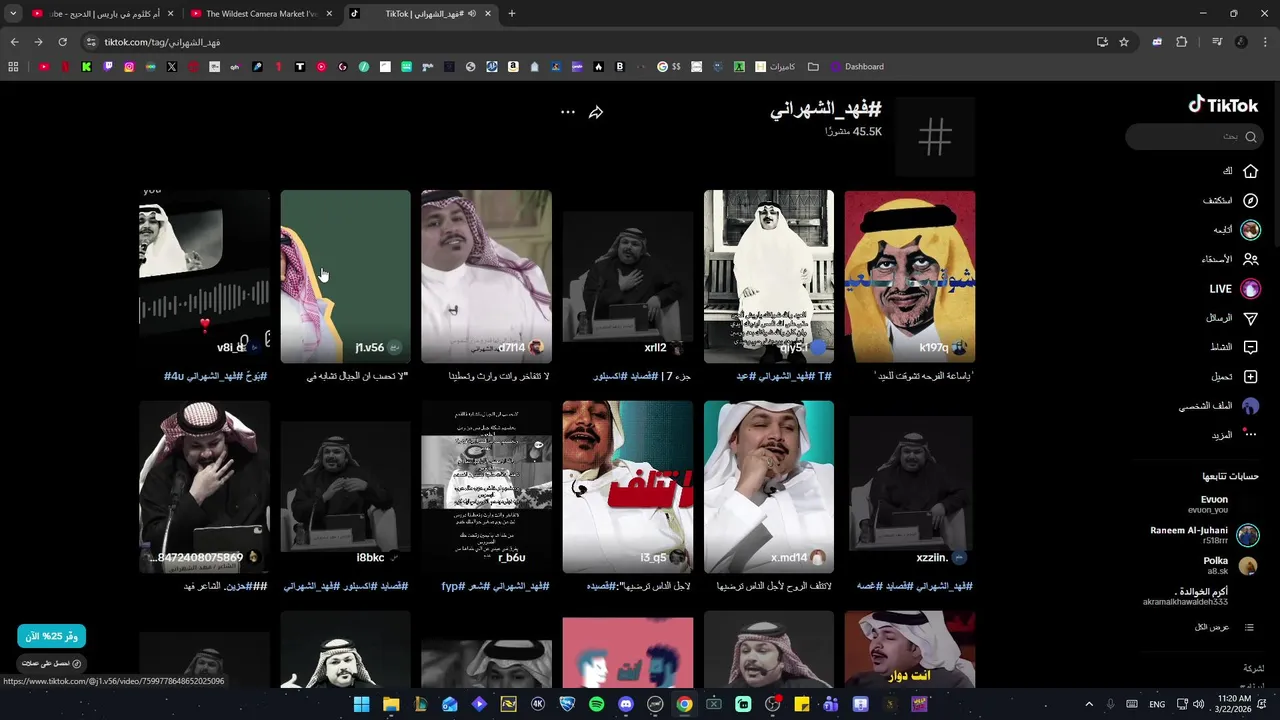Open the Chrome apps grid icon
The width and height of the screenshot is (1280, 720).
[x=13, y=67]
